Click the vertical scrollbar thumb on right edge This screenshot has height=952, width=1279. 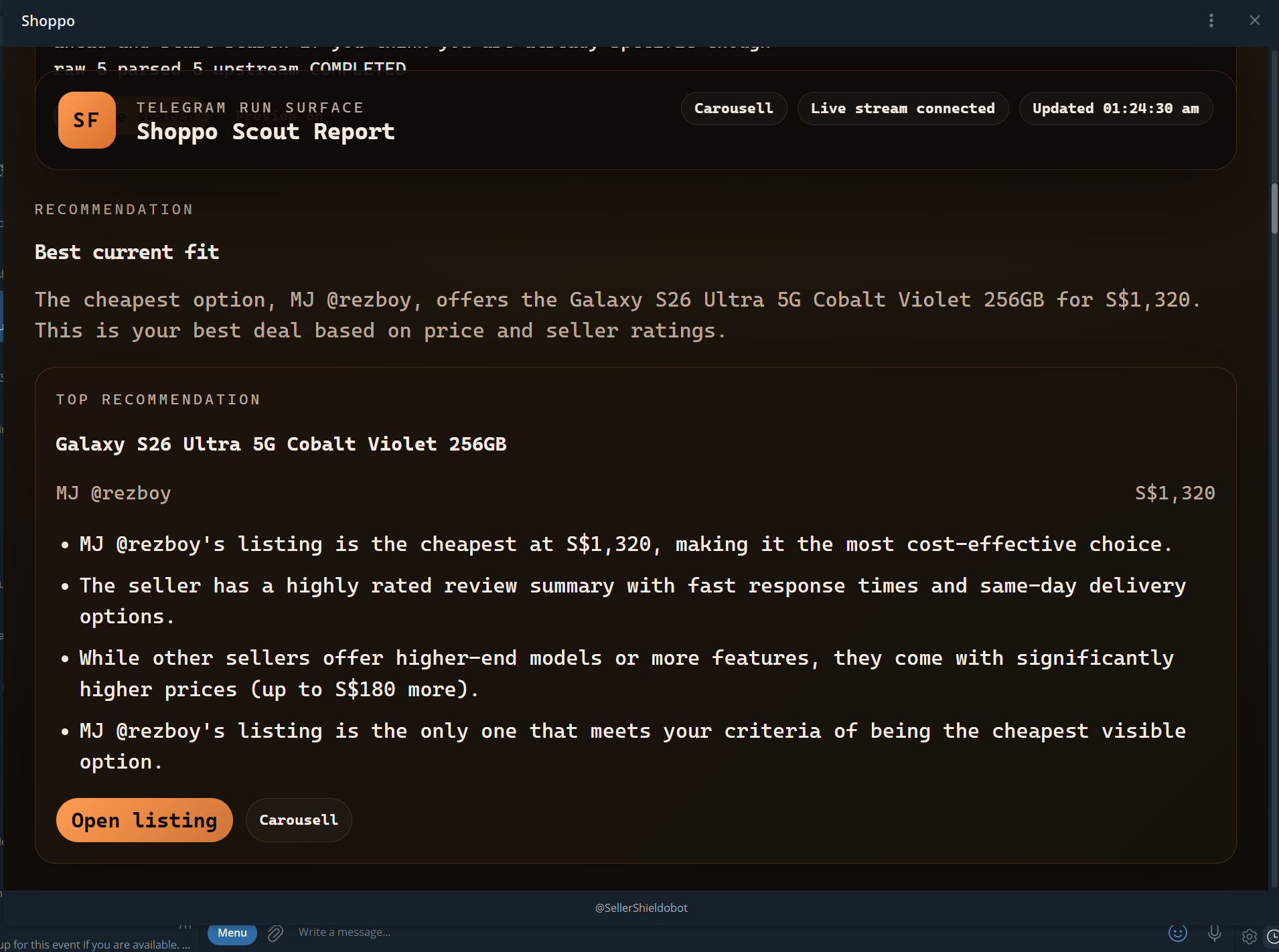click(x=1274, y=208)
